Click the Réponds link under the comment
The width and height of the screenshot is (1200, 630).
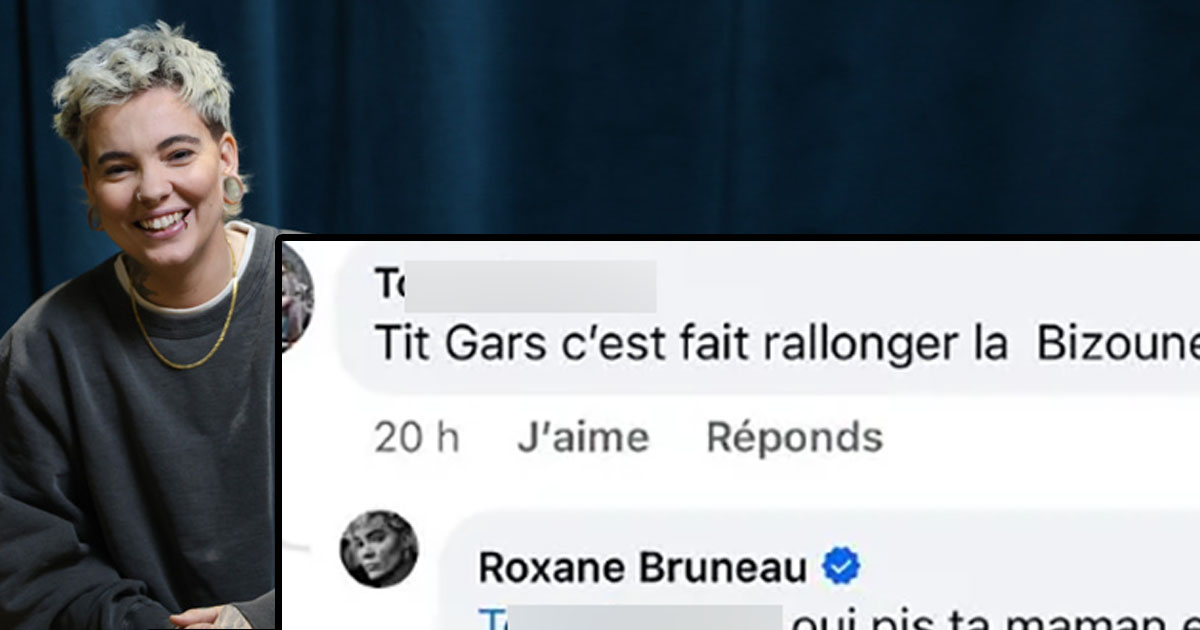(x=794, y=437)
